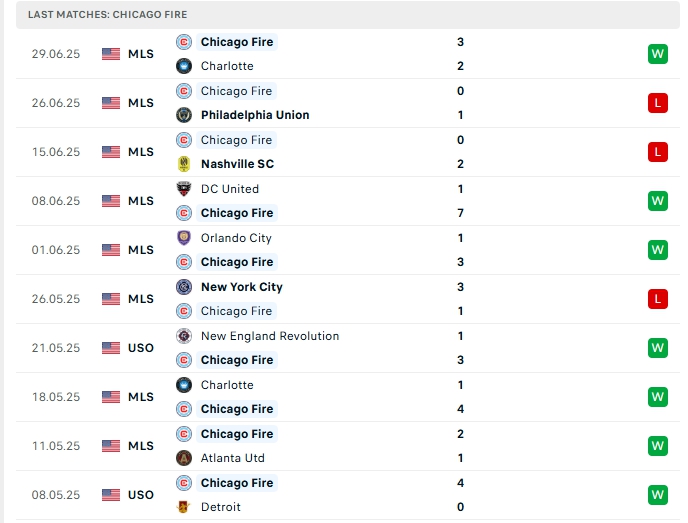Image resolution: width=688 pixels, height=523 pixels.
Task: Click the Philadelphia Union team crest
Action: point(184,115)
